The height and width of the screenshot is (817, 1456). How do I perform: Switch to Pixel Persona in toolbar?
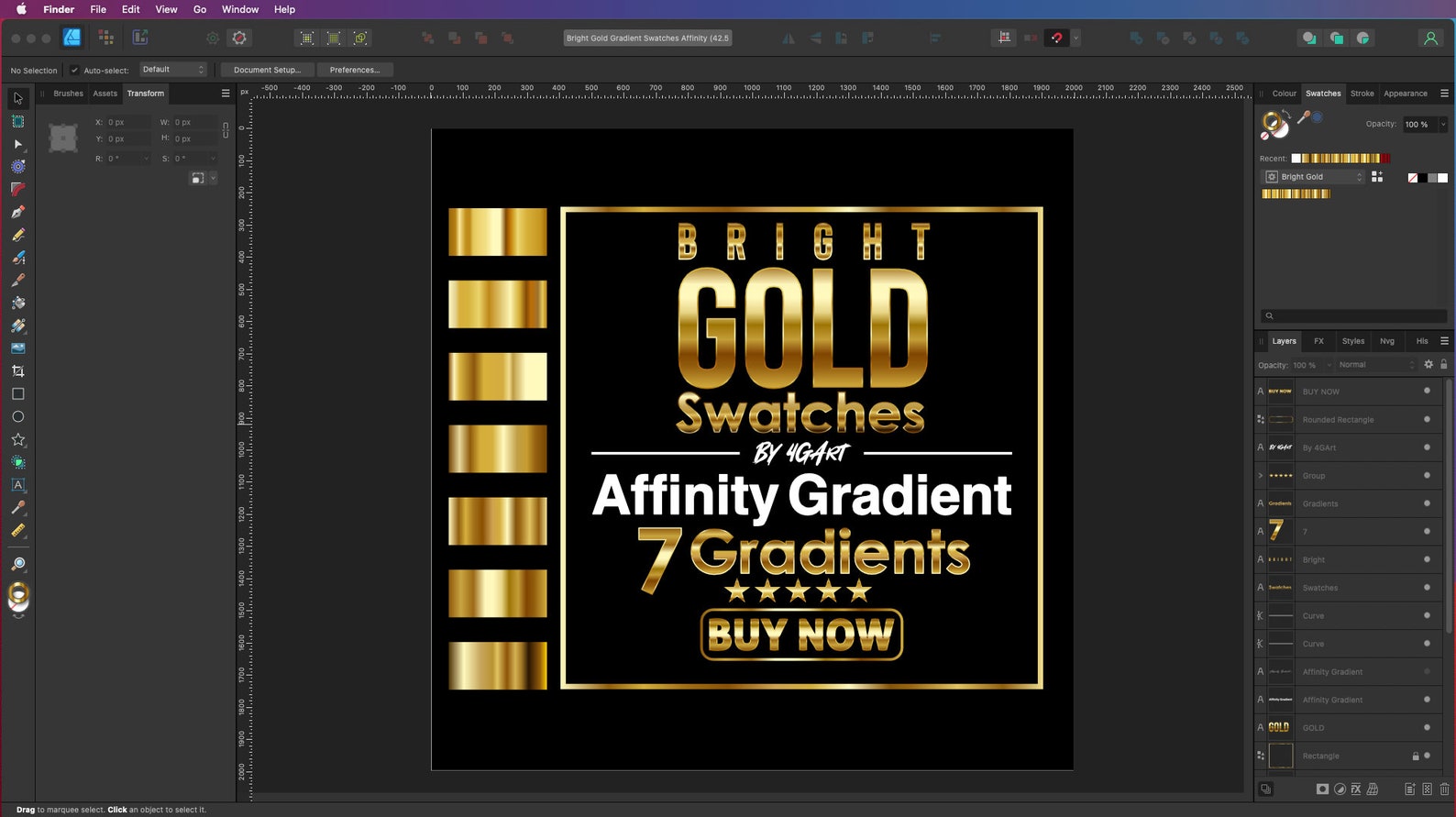click(106, 38)
